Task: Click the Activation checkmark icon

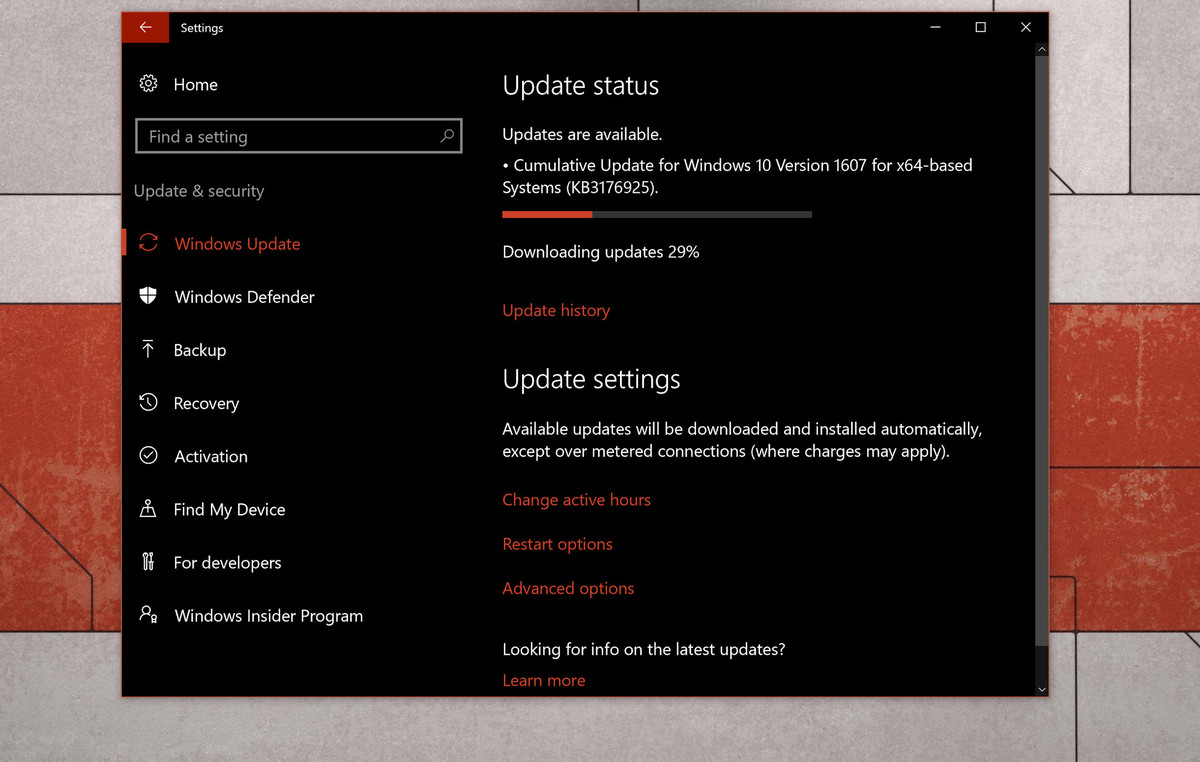Action: tap(148, 455)
